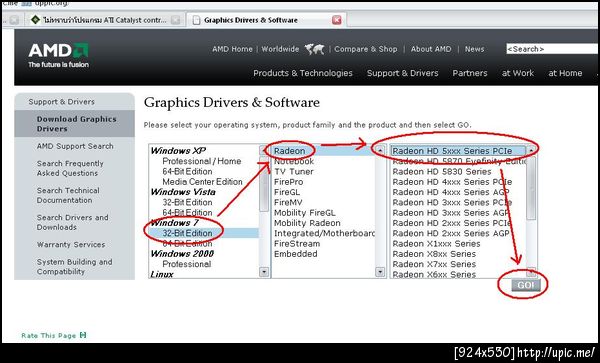Viewport: 600px width, 363px height.
Task: Select Radeon X7xx Series
Action: 434,264
